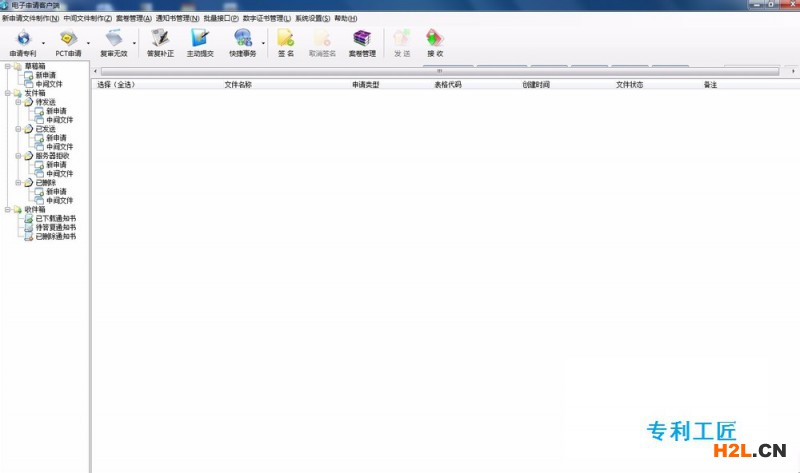
Task: Select 中间文件 under 服务器拒收
Action: tap(60, 174)
